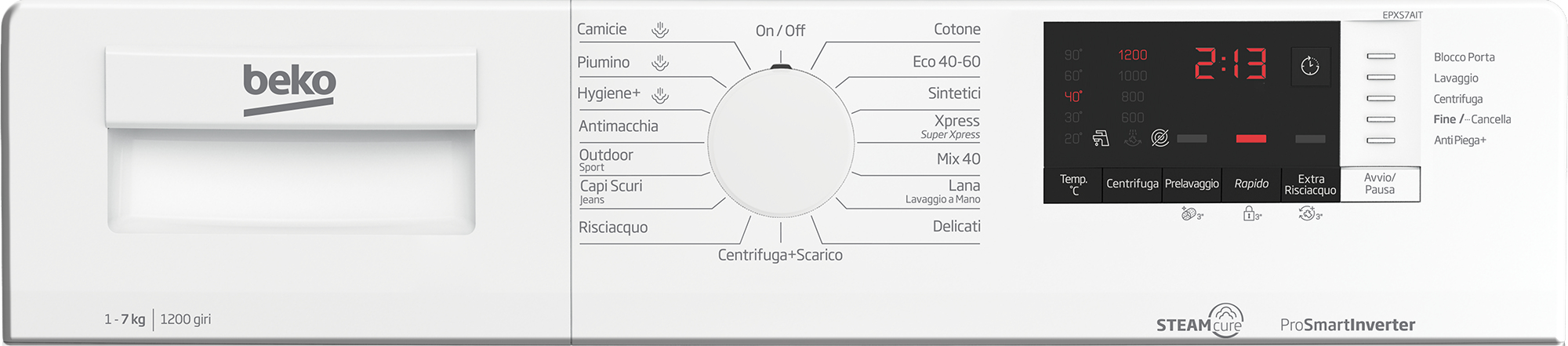Click the no-spin icon on the display
The image size is (1568, 346).
(x=1160, y=138)
